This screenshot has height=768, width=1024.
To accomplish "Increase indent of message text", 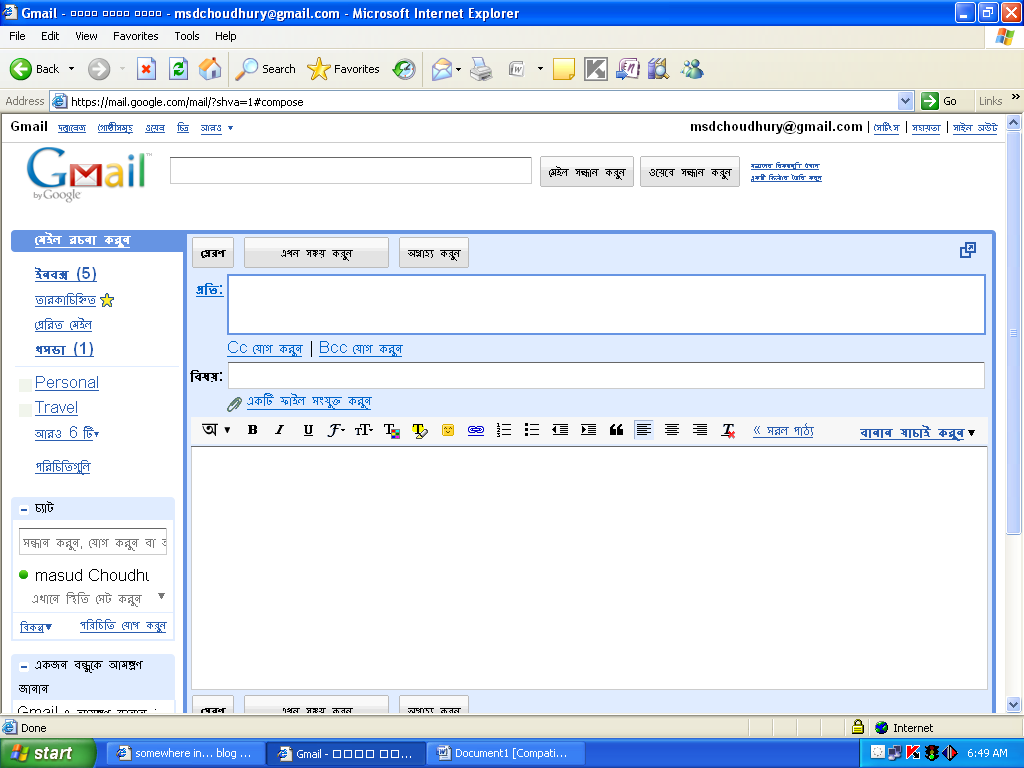I will 588,430.
